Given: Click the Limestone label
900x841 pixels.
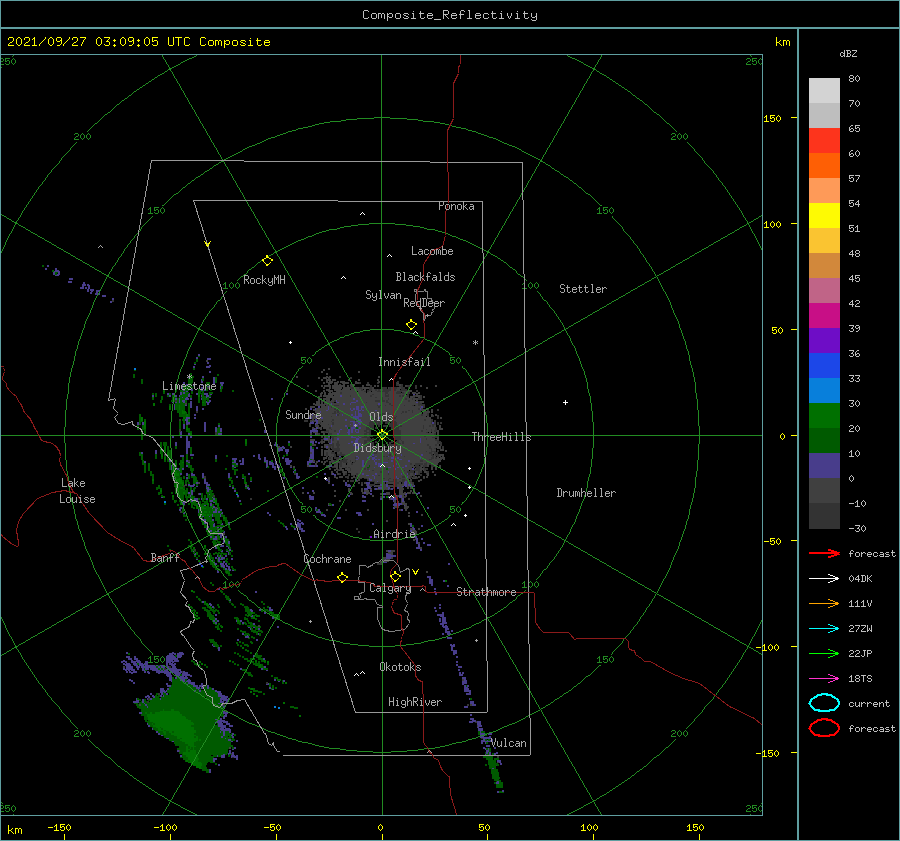Looking at the screenshot, I should point(189,386).
